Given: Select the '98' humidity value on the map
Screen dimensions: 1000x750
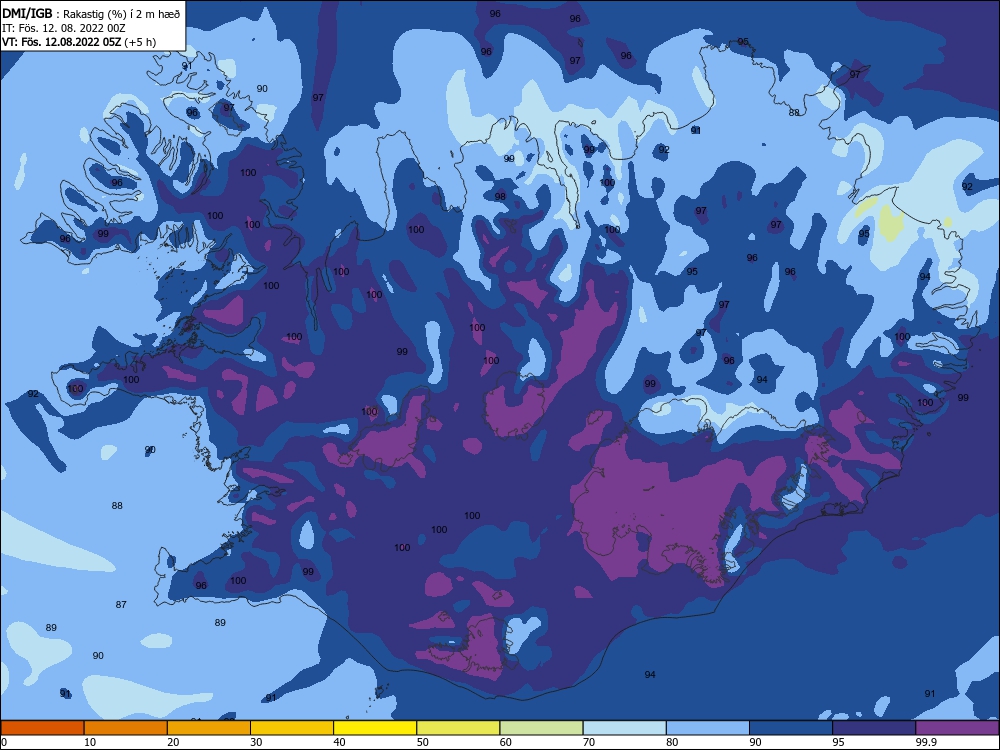Looking at the screenshot, I should pos(500,196).
